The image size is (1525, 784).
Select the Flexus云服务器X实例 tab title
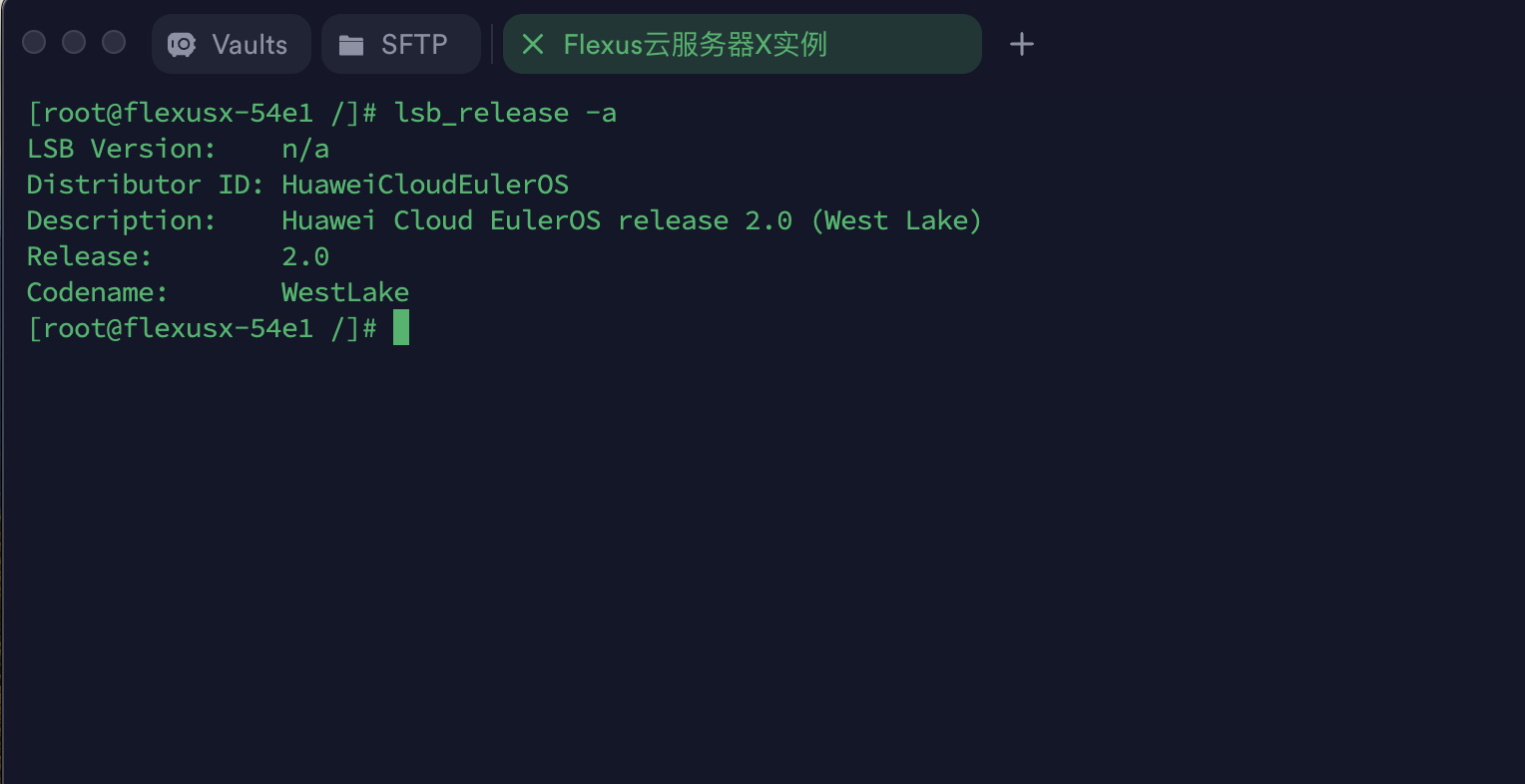(x=695, y=45)
